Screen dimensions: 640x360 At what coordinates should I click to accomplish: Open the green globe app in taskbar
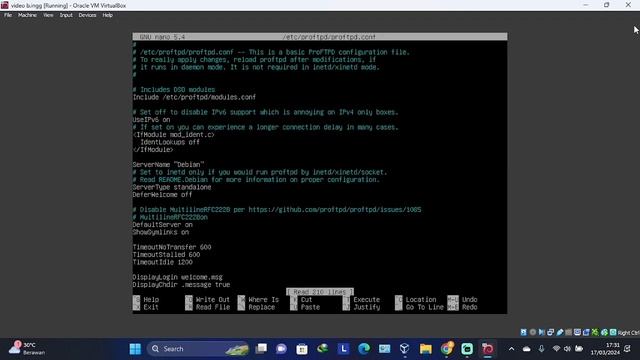(x=322, y=349)
